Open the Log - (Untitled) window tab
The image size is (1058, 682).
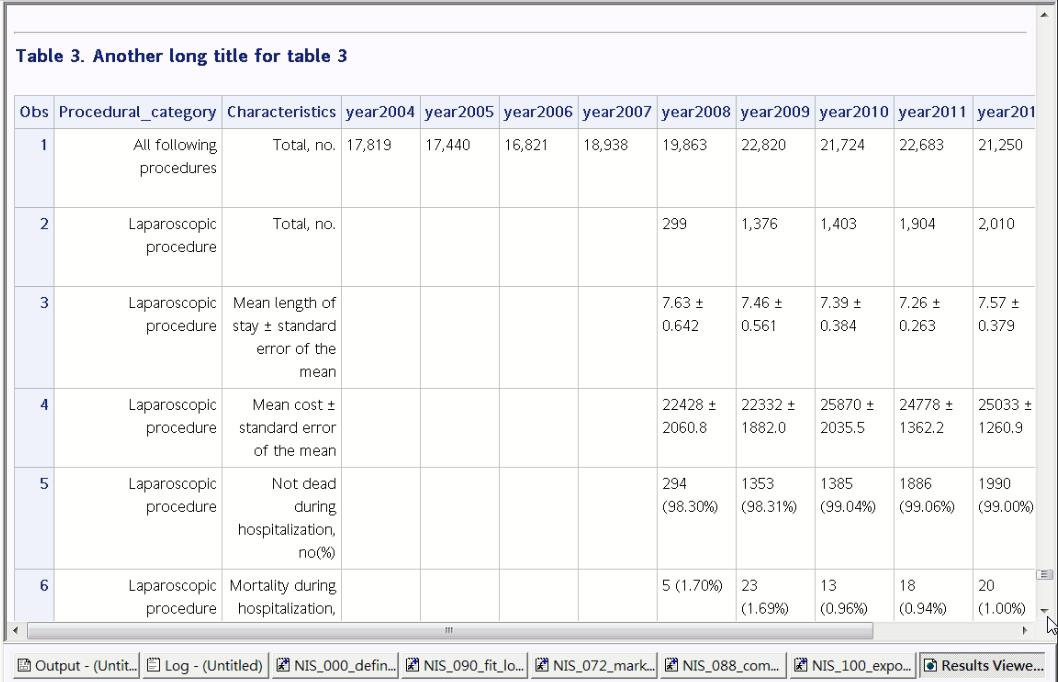click(205, 665)
